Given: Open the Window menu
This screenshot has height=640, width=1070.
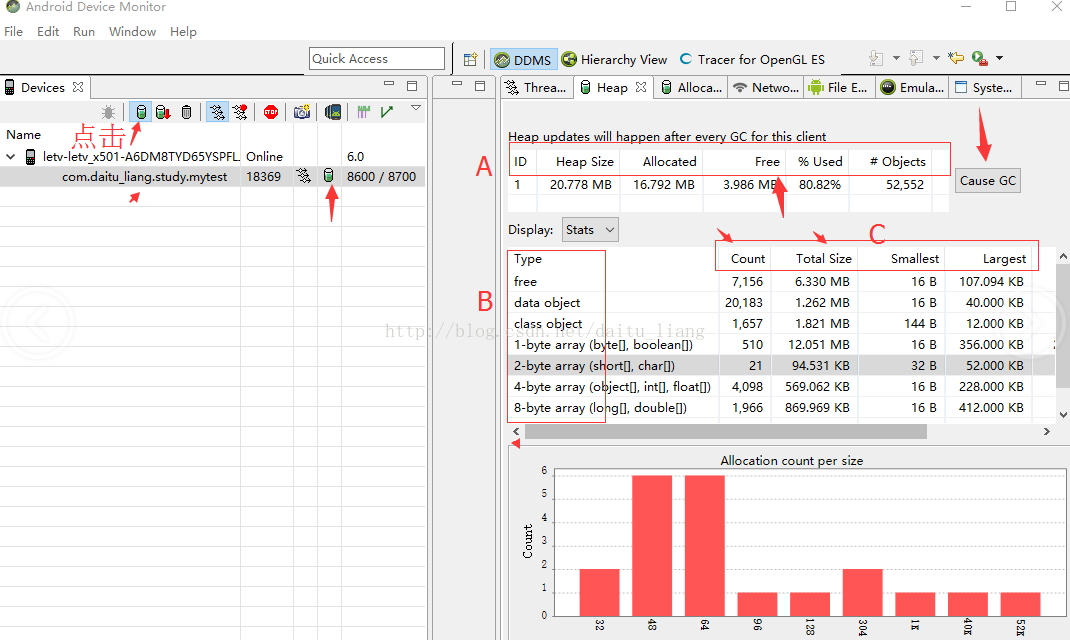Looking at the screenshot, I should pos(132,31).
